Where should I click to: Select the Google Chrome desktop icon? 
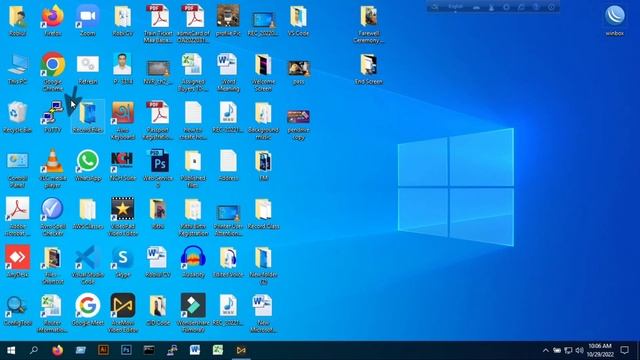click(x=53, y=71)
